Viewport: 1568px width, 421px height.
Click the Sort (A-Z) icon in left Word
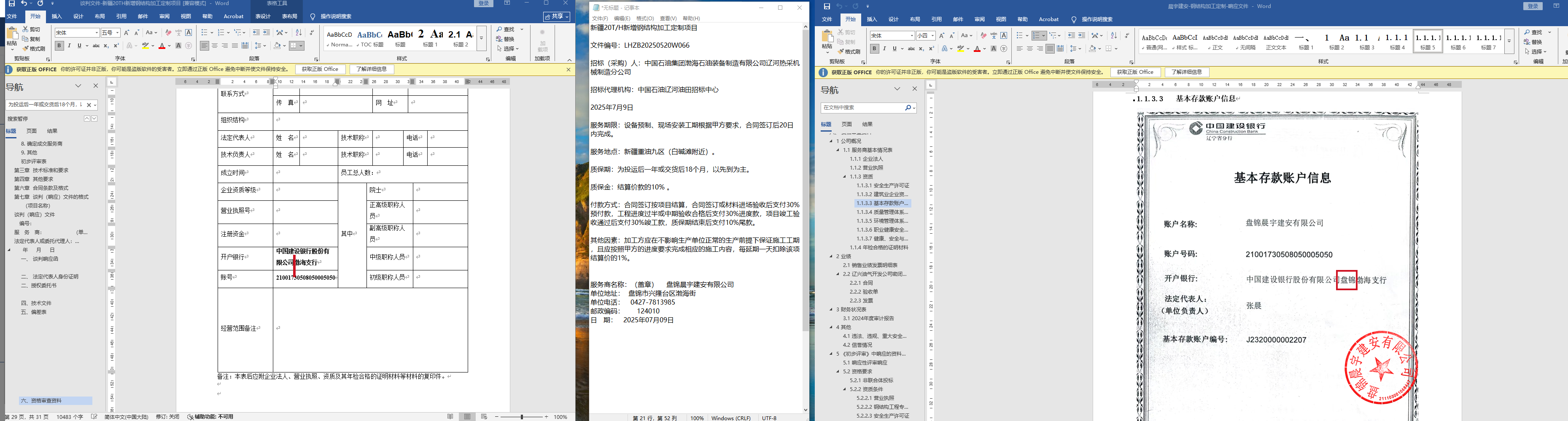tap(298, 32)
